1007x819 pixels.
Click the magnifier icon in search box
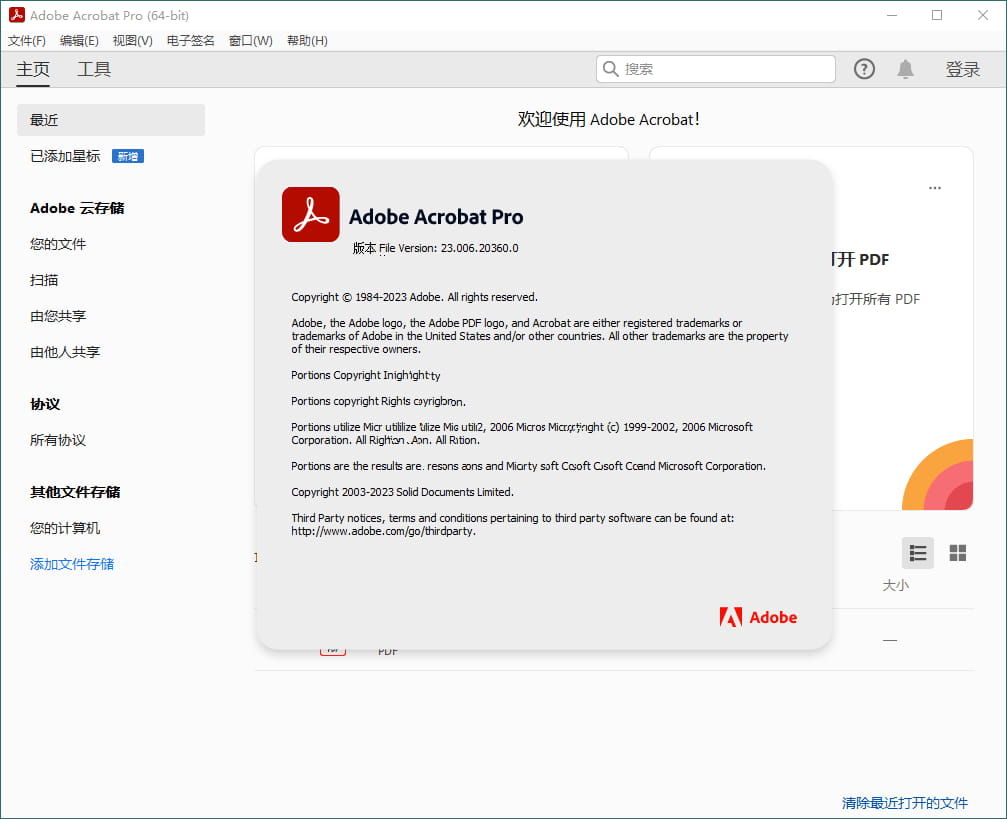[611, 69]
